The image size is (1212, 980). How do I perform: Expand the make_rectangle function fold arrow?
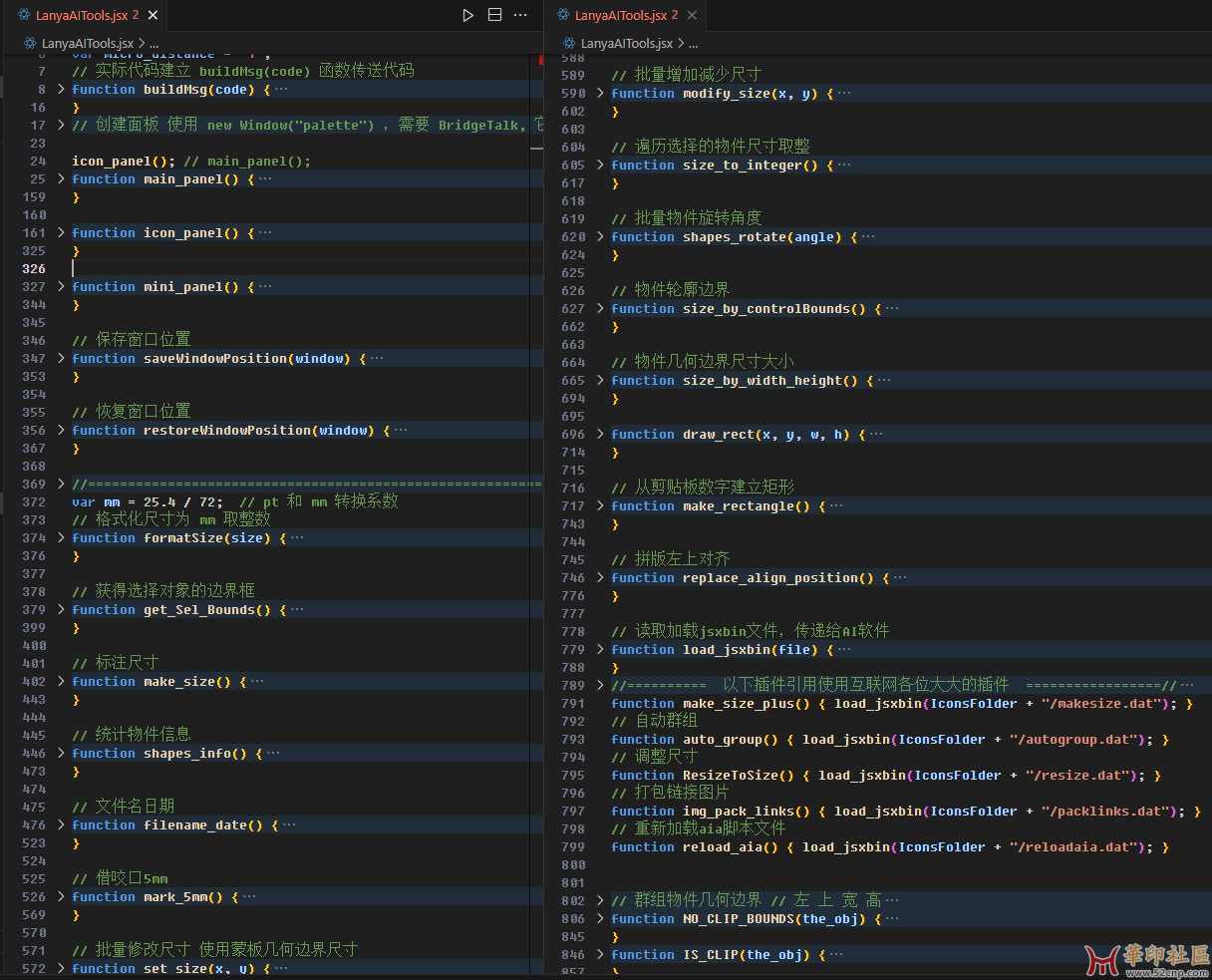[600, 506]
